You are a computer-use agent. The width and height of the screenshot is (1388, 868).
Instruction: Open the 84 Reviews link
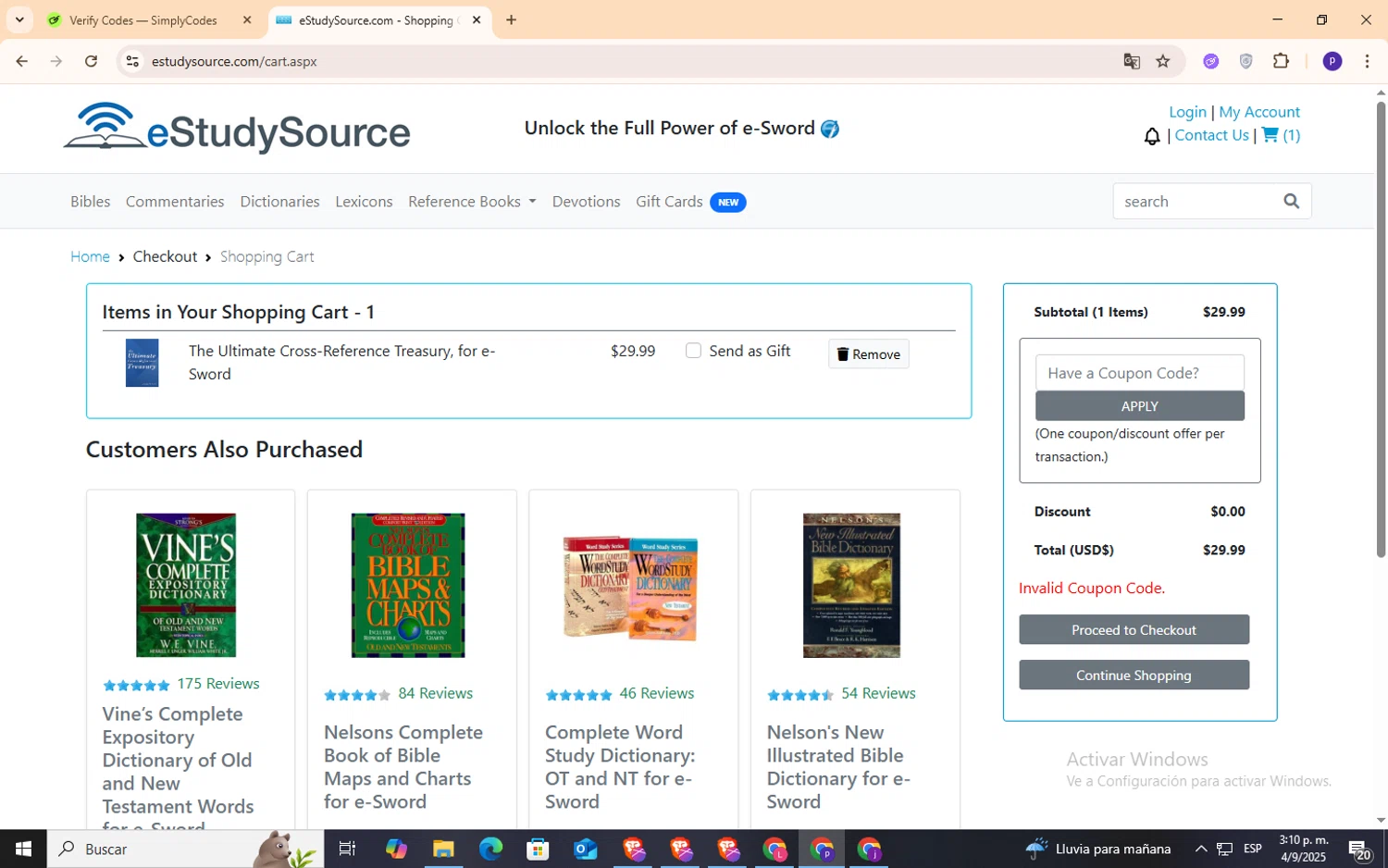coord(436,693)
